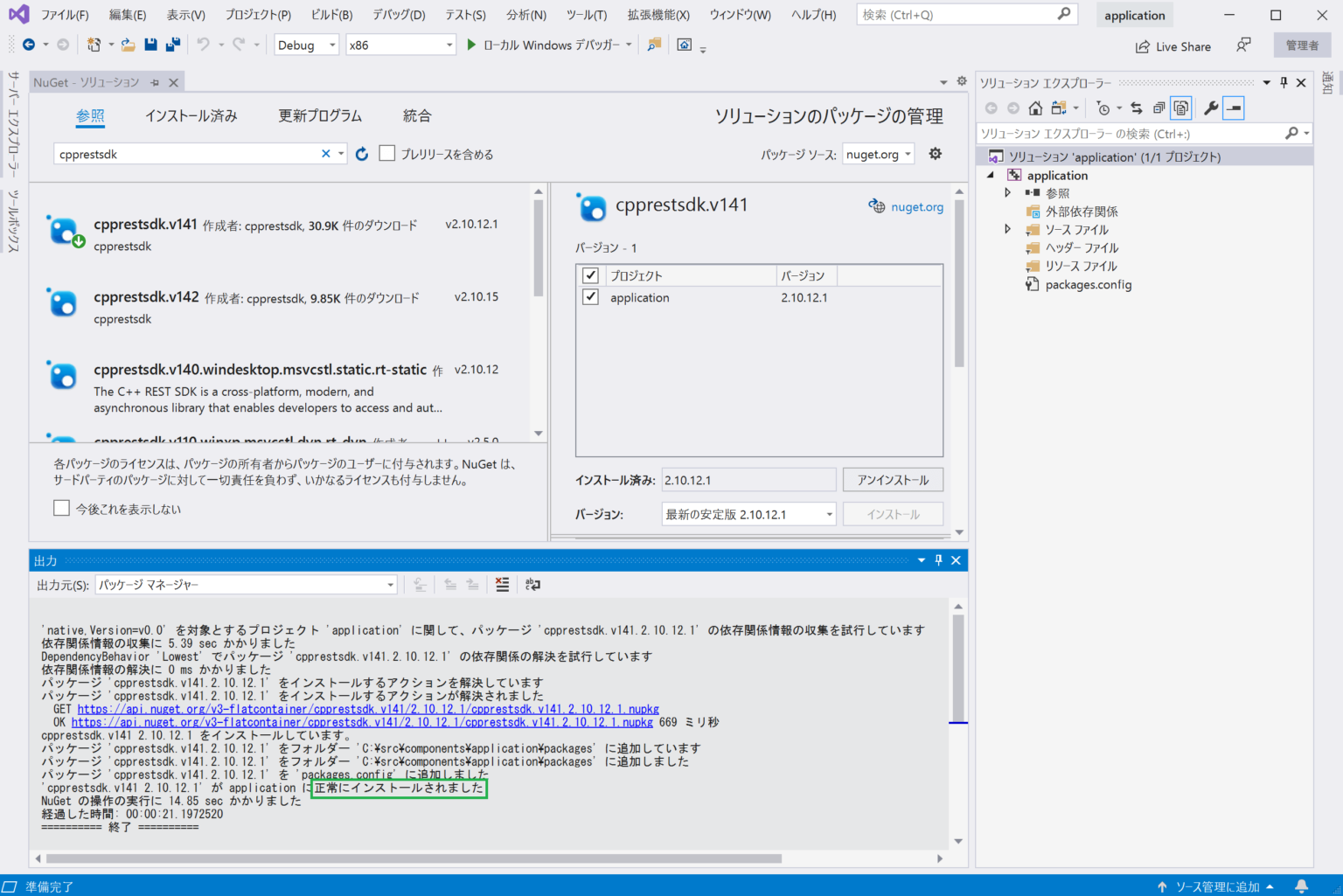Open the Properties wrench in Solution Explorer
1343x896 pixels.
[x=1210, y=108]
